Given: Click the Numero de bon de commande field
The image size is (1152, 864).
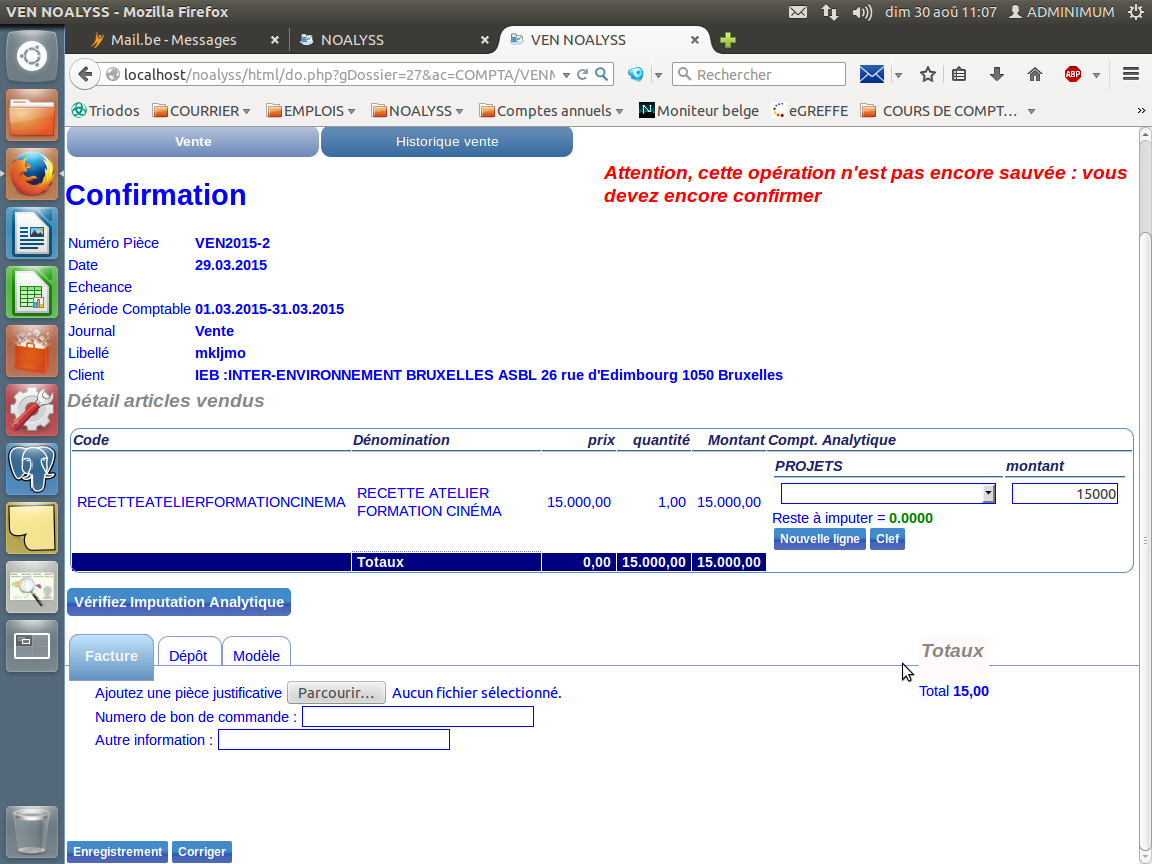Looking at the screenshot, I should tap(418, 717).
